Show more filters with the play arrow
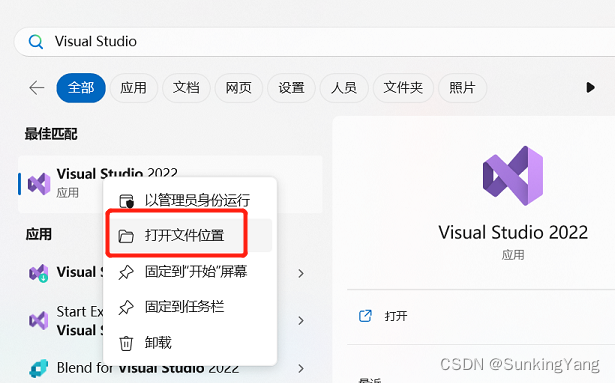Image resolution: width=615 pixels, height=383 pixels. [590, 87]
